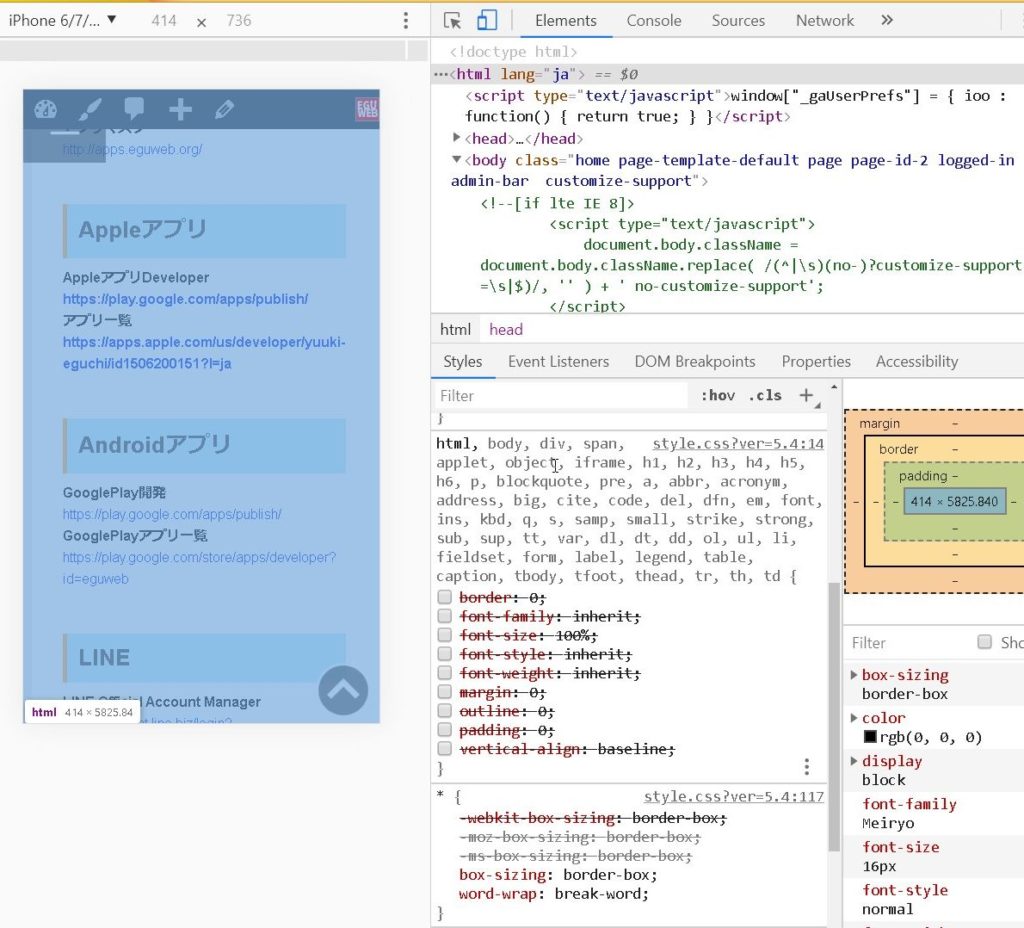Image resolution: width=1024 pixels, height=928 pixels.
Task: Open the Event Listeners tab
Action: pyautogui.click(x=558, y=362)
